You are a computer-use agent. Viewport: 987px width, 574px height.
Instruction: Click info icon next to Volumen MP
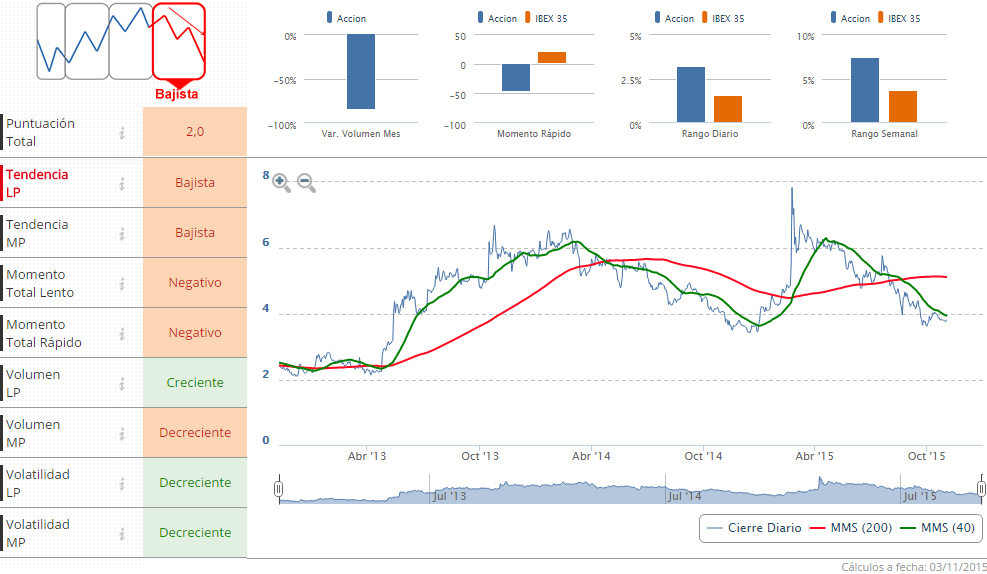coord(121,433)
